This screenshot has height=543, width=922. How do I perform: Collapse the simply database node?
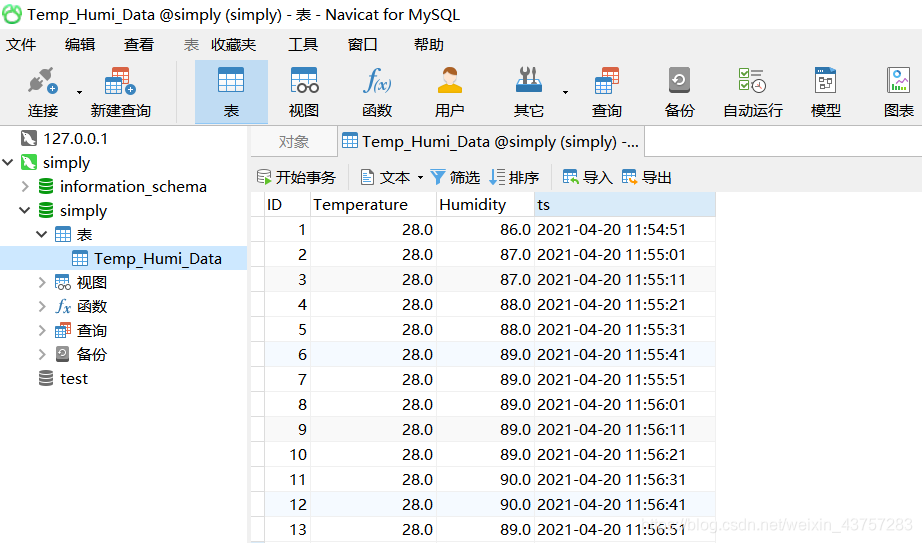[x=25, y=211]
